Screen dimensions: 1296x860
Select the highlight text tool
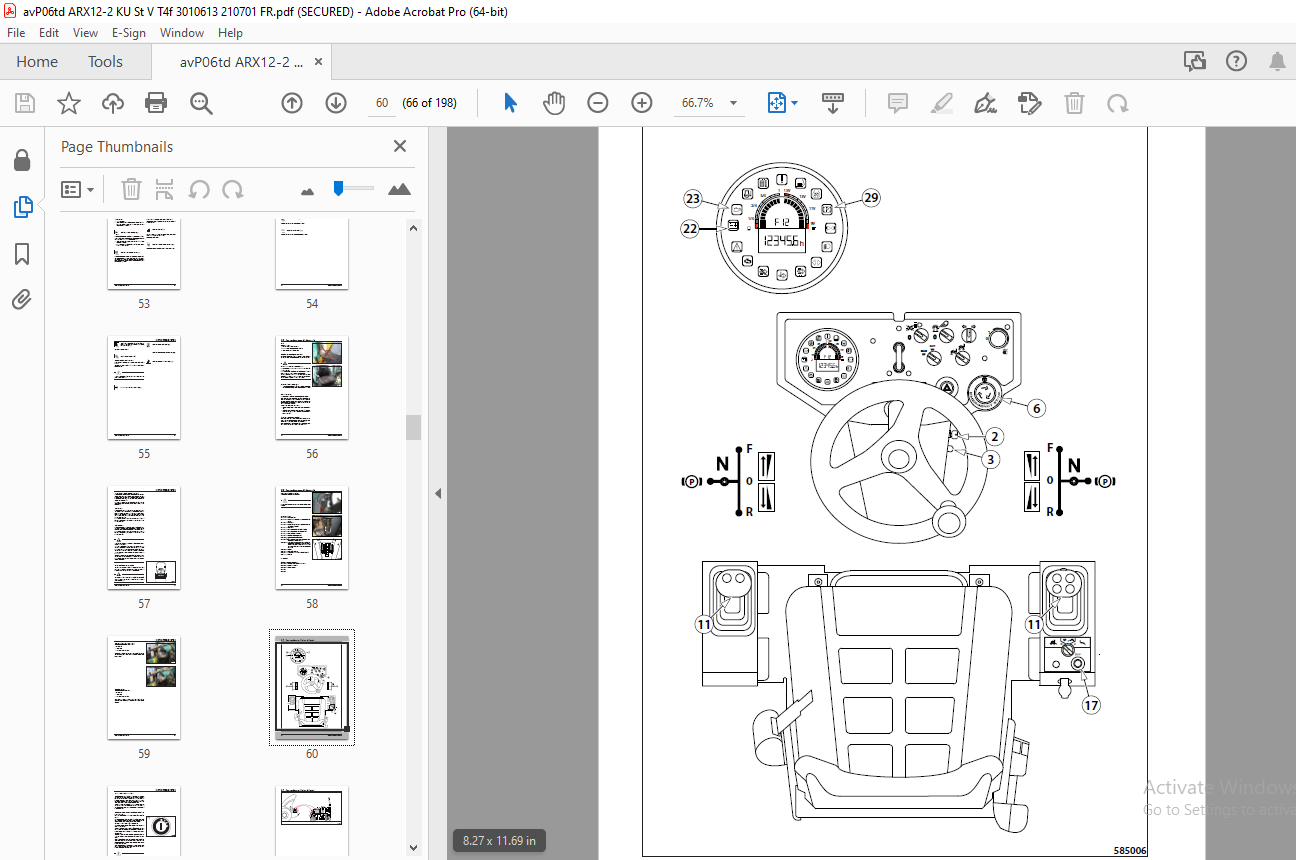click(x=941, y=103)
